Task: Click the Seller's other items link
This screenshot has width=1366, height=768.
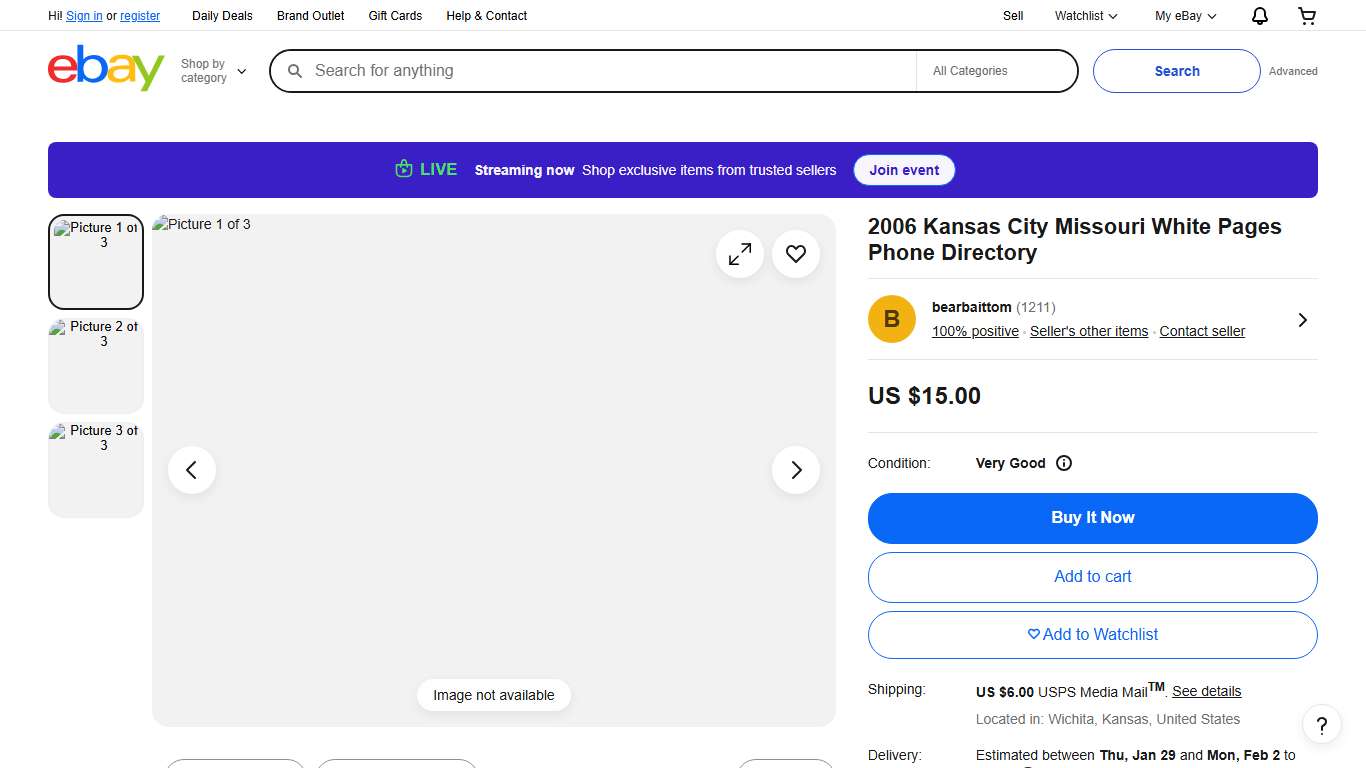Action: click(x=1089, y=331)
